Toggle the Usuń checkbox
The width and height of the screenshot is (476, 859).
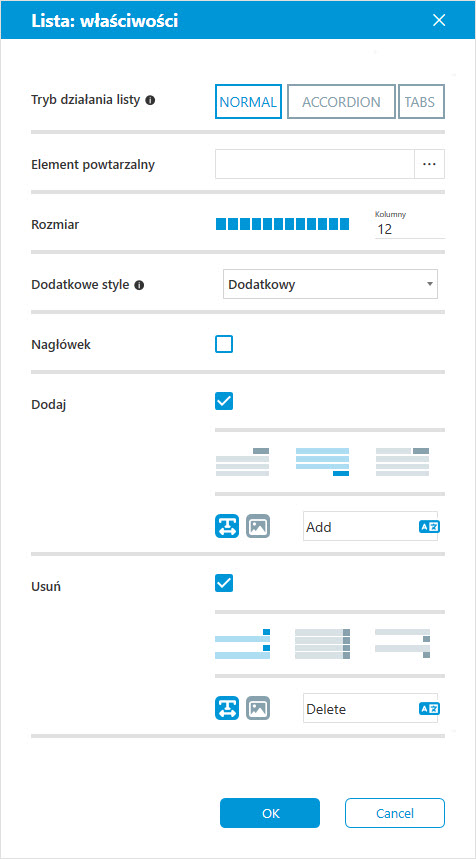(224, 583)
